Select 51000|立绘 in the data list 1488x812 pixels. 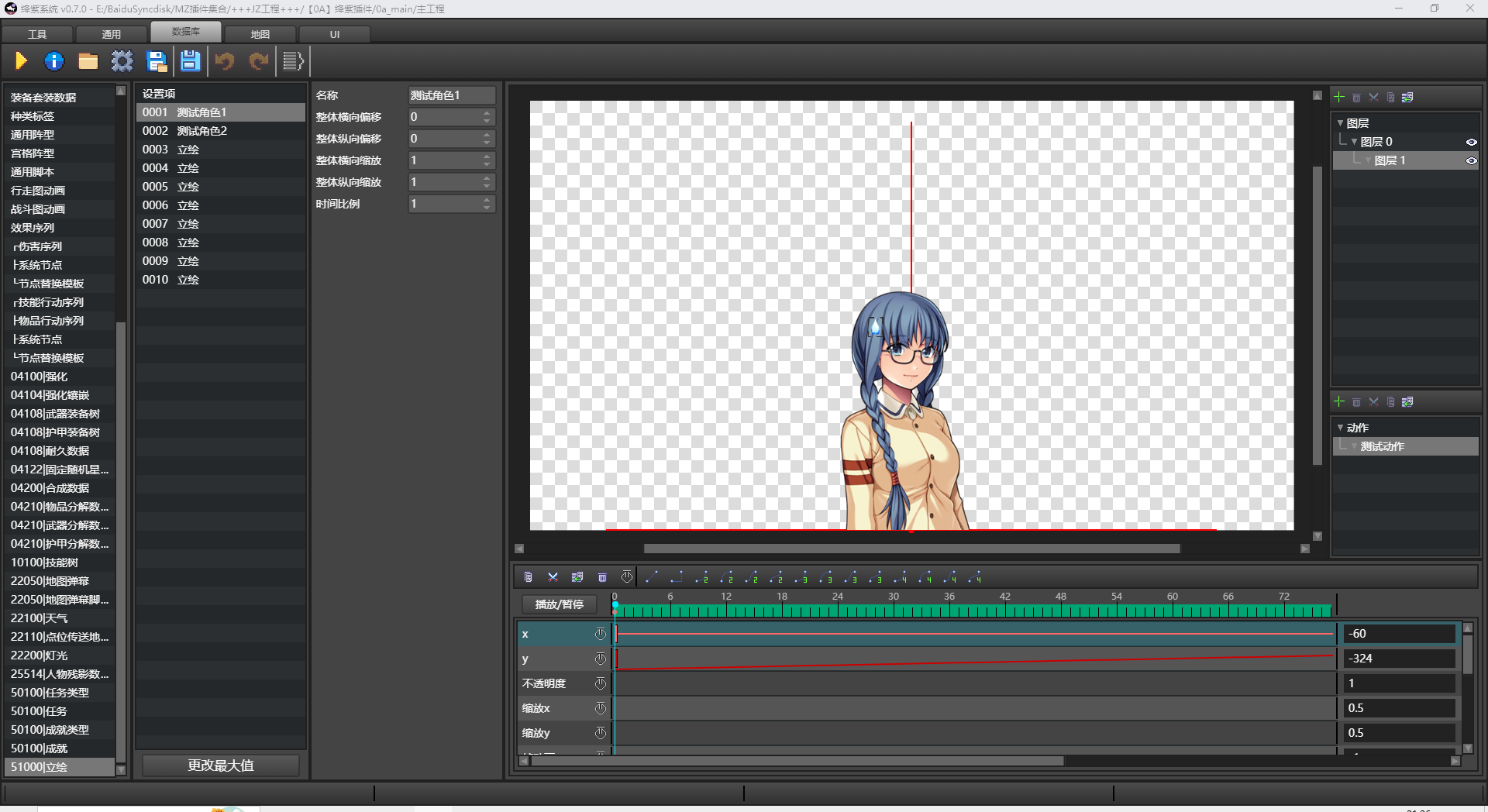60,767
